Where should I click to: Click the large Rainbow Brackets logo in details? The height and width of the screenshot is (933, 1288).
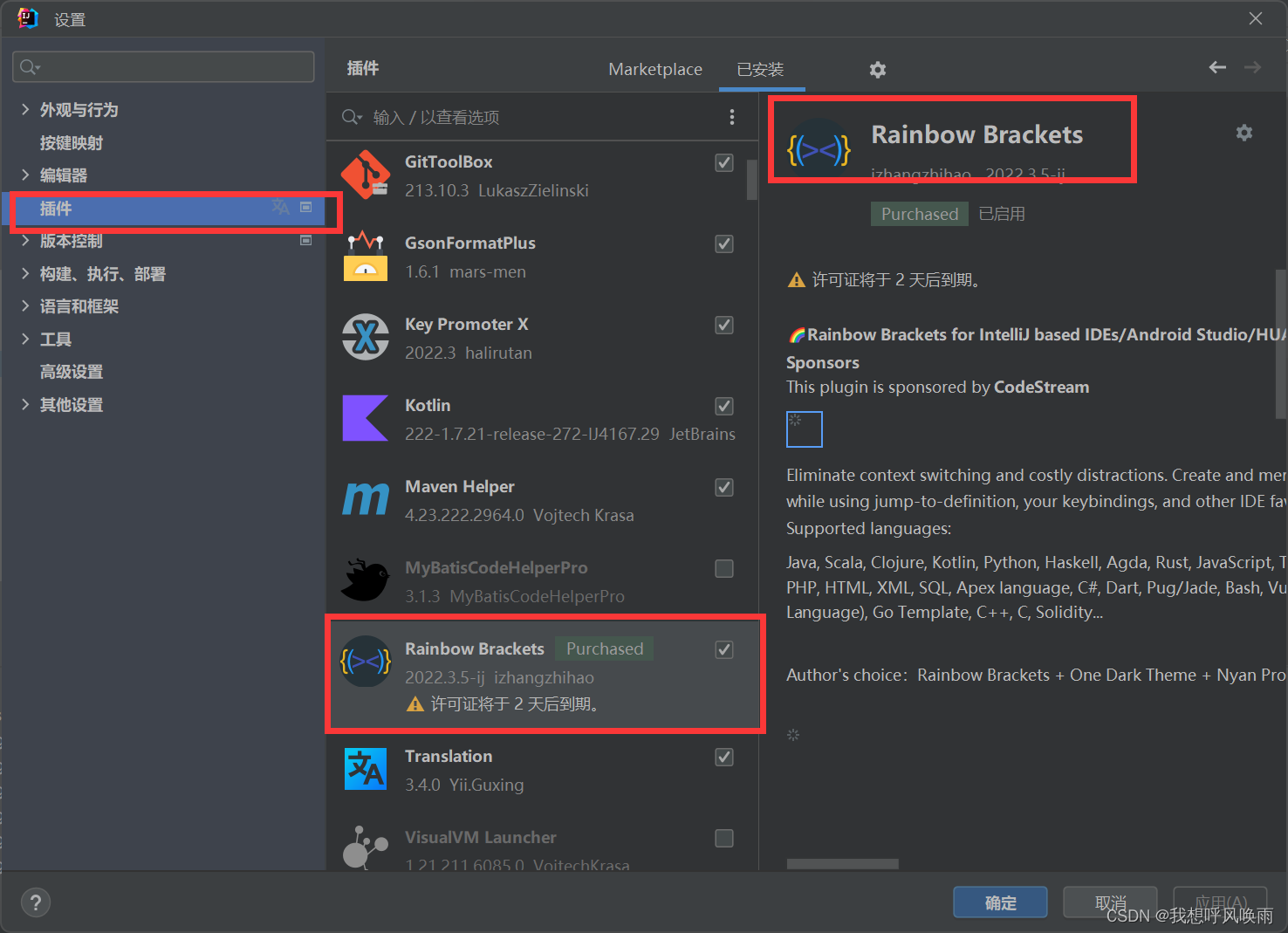click(x=819, y=150)
